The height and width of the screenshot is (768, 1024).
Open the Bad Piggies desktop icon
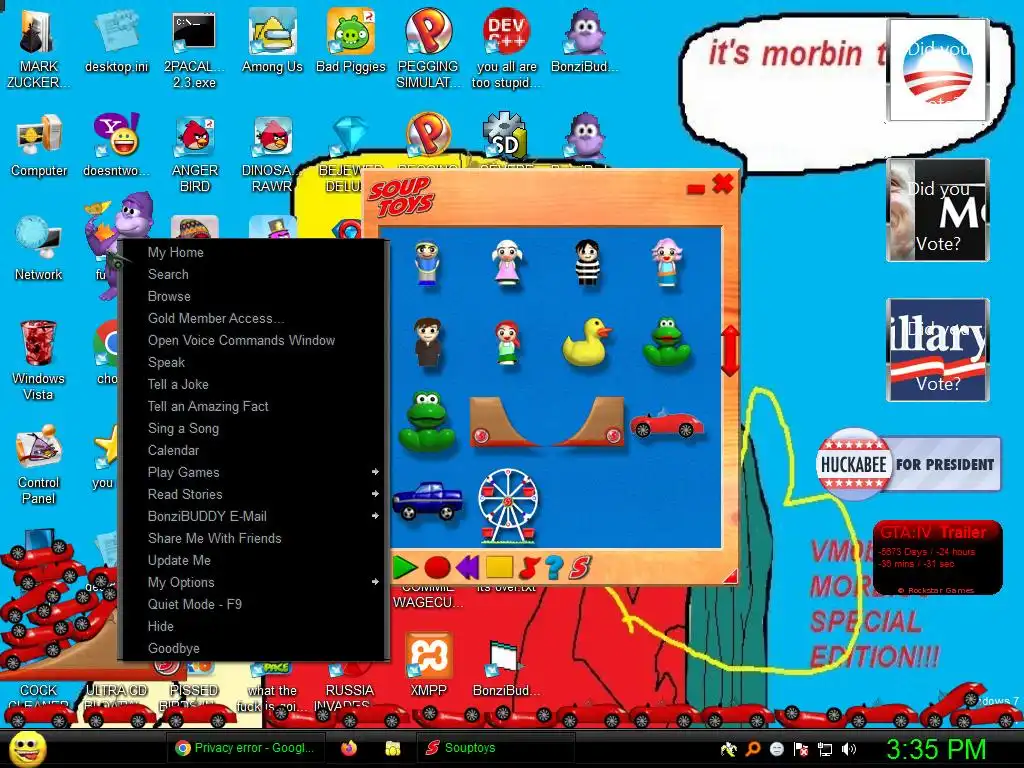pyautogui.click(x=351, y=40)
